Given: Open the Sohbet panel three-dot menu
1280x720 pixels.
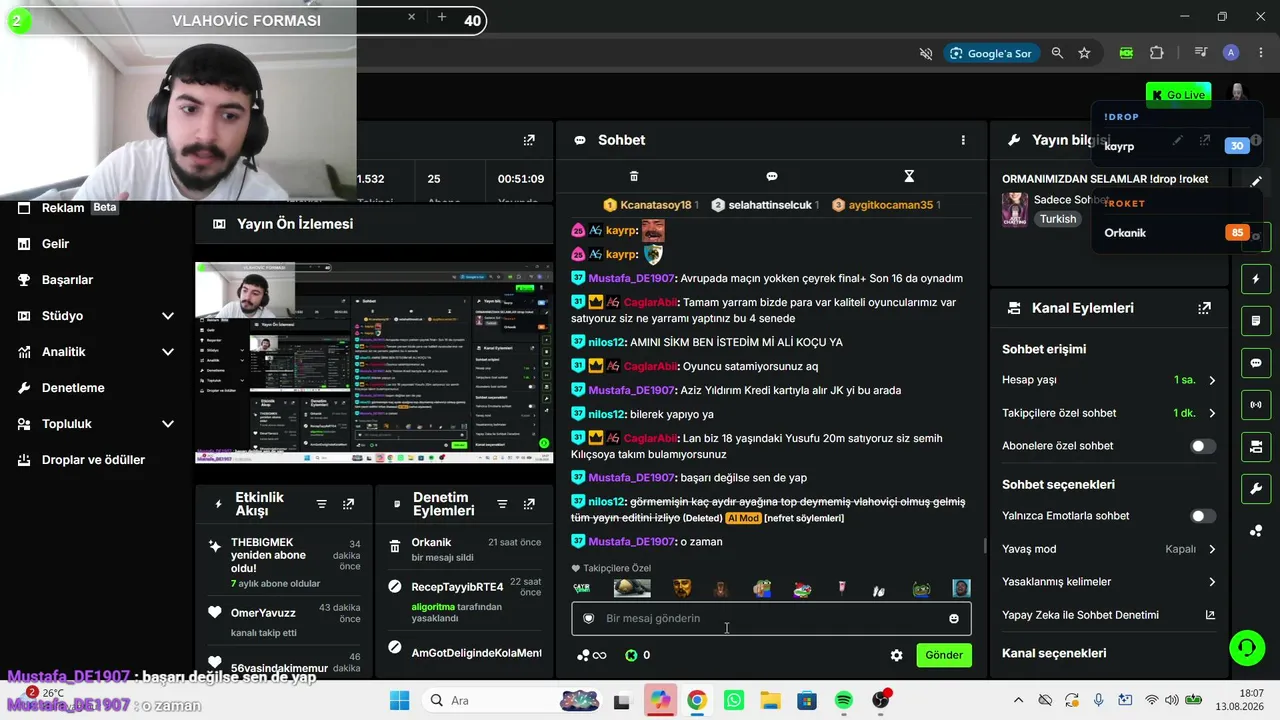Looking at the screenshot, I should [x=963, y=140].
